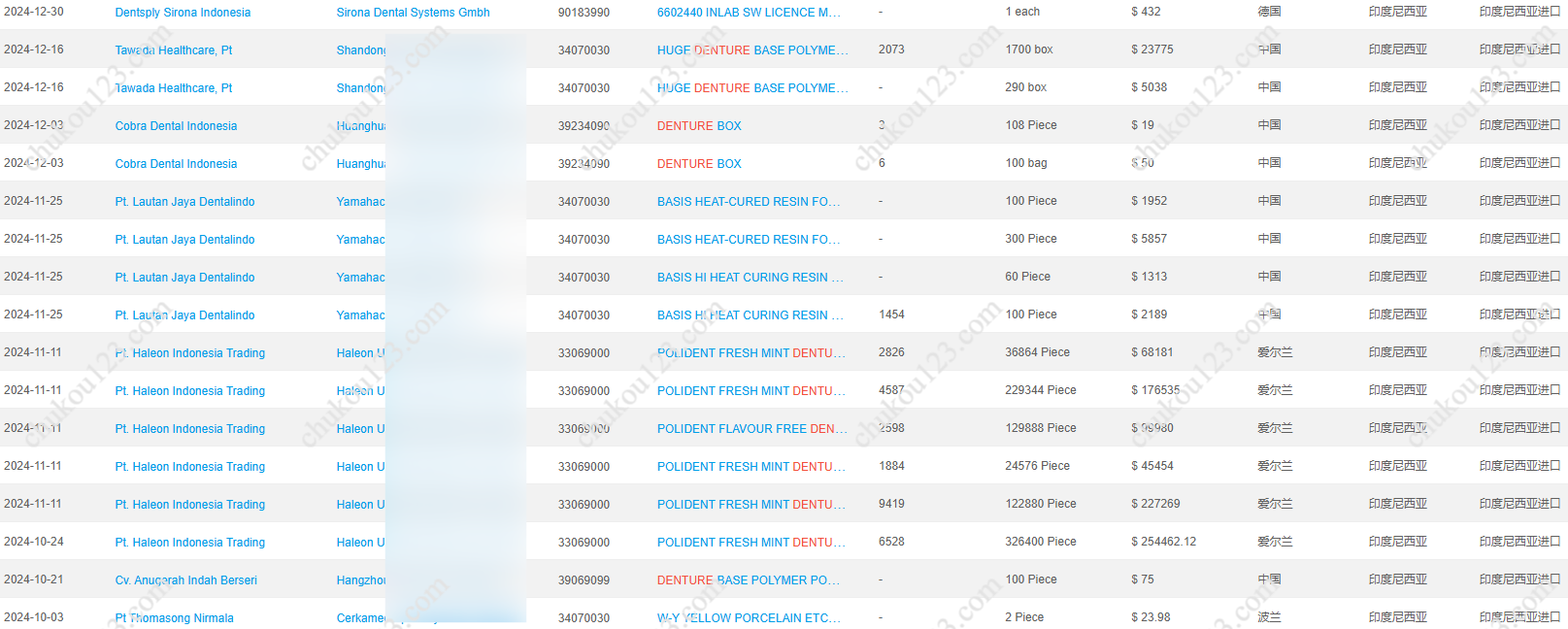Select the value $ 432
This screenshot has height=629, width=1568.
tap(1146, 12)
